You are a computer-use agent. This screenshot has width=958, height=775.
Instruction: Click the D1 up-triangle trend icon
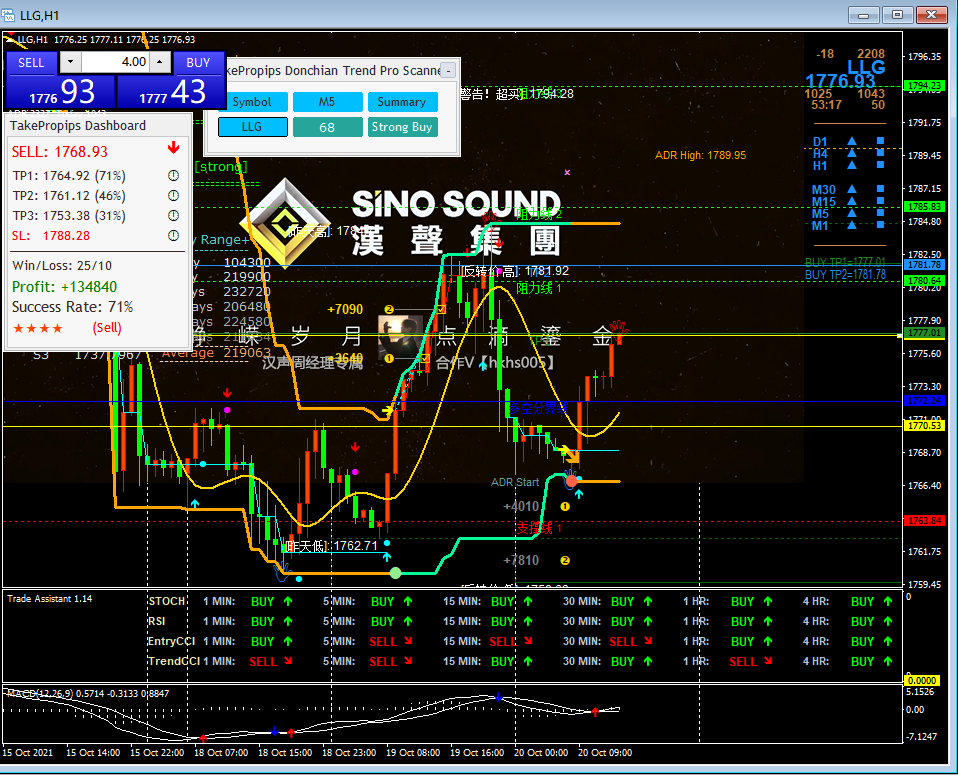(x=852, y=141)
